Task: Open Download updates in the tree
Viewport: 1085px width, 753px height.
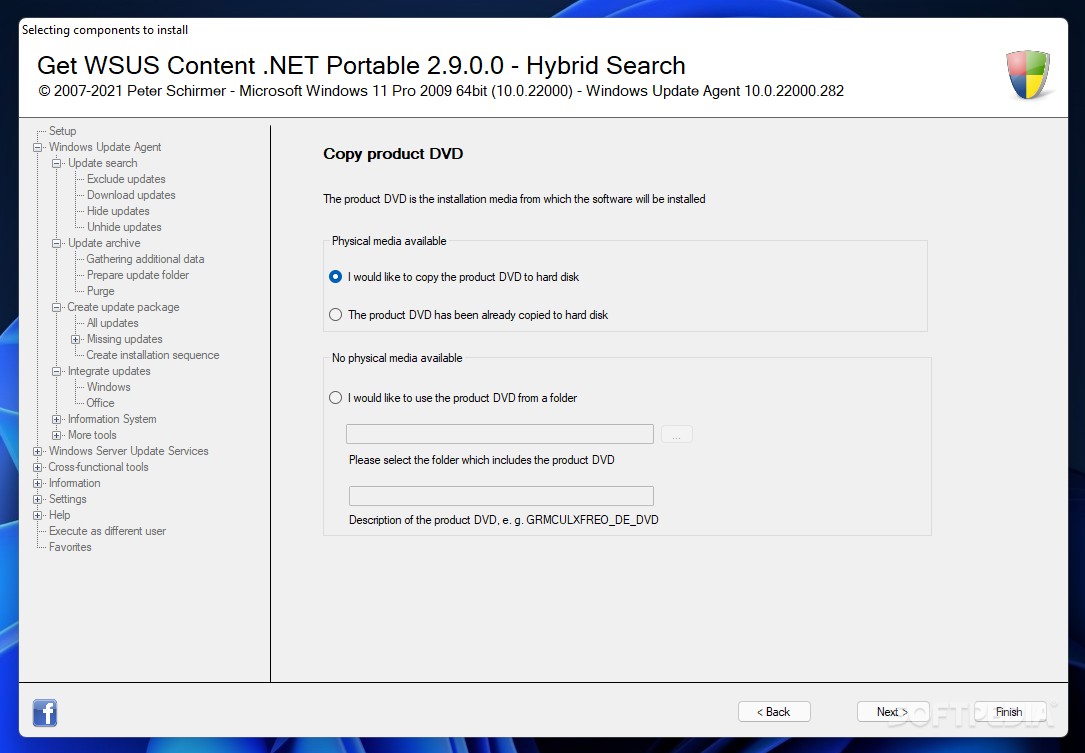Action: 131,194
